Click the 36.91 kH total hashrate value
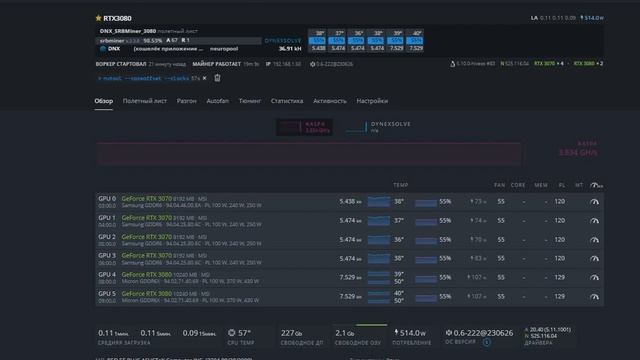Image resolution: width=640 pixels, height=360 pixels. pos(290,49)
